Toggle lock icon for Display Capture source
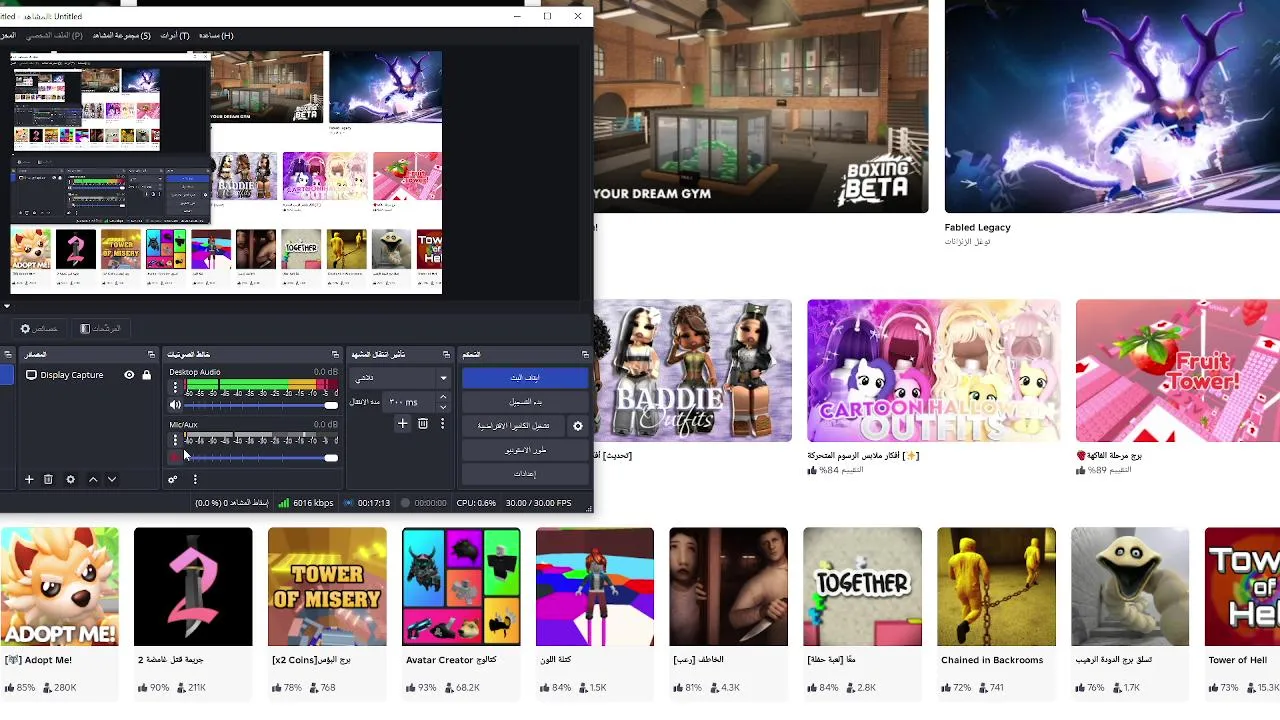1280x720 pixels. 146,375
